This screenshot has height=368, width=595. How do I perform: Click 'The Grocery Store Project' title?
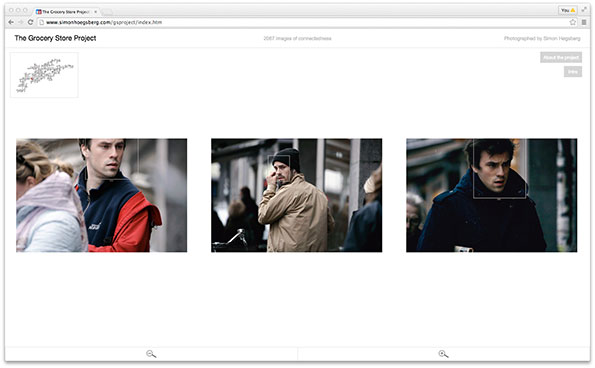coord(55,38)
